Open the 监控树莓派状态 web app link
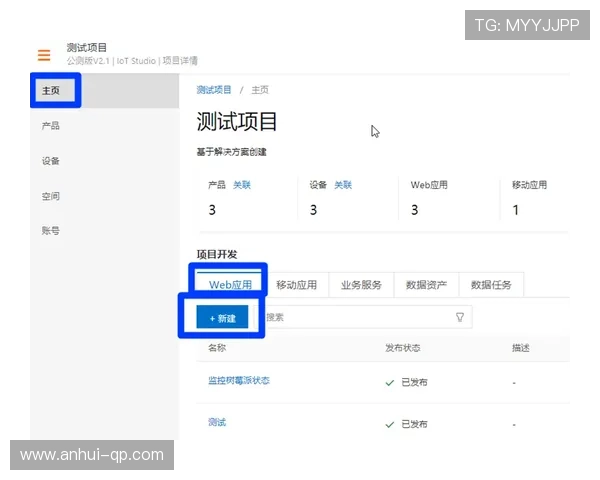The height and width of the screenshot is (480, 600). 239,380
